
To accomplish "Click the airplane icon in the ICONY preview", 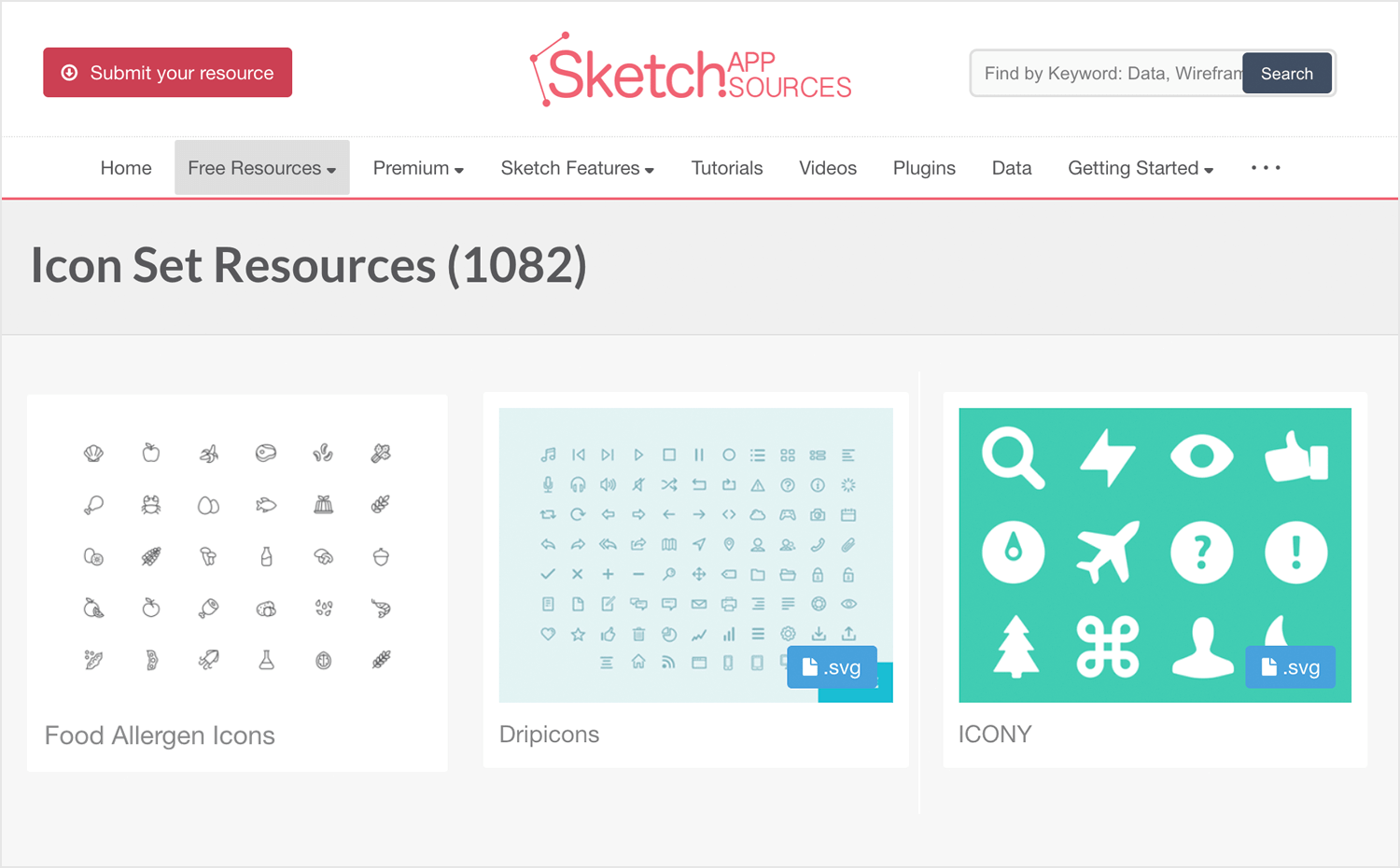I will [x=1107, y=552].
